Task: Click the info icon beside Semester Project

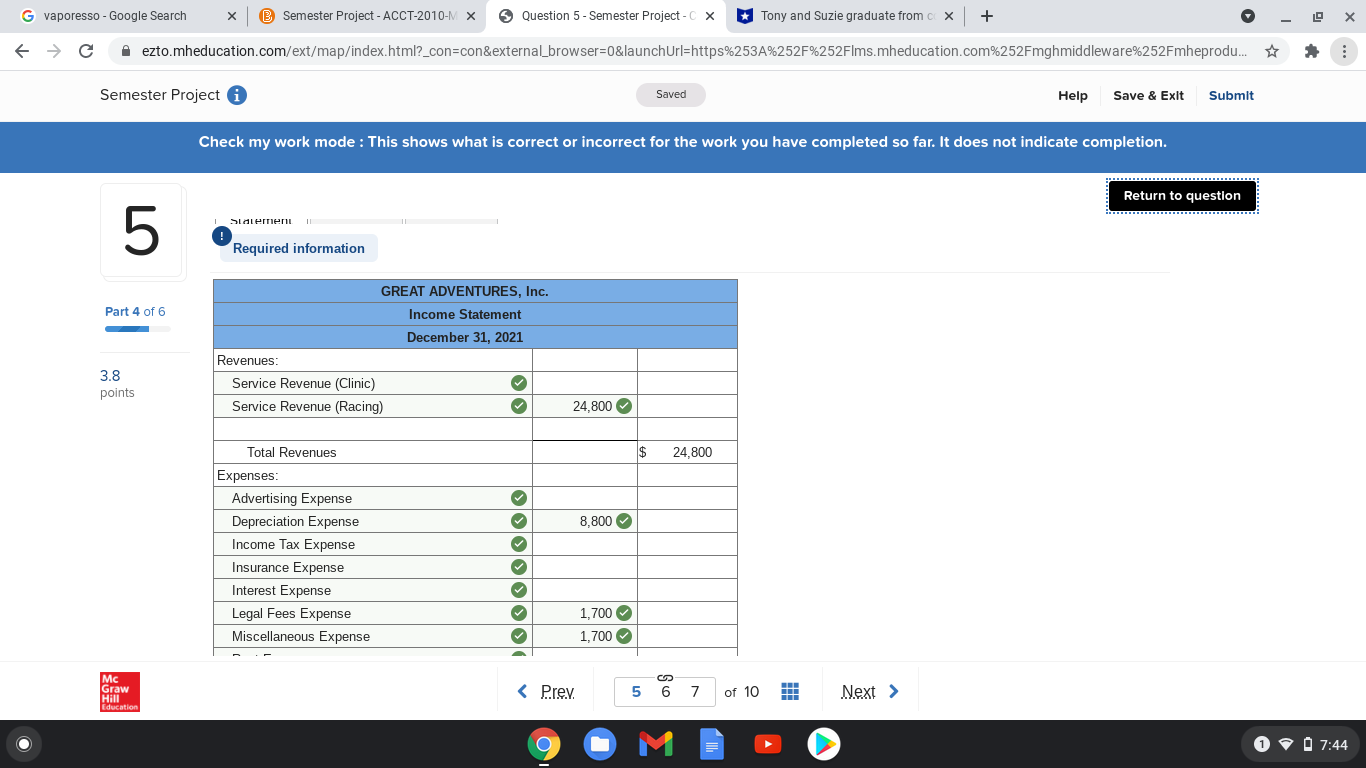Action: pos(237,95)
